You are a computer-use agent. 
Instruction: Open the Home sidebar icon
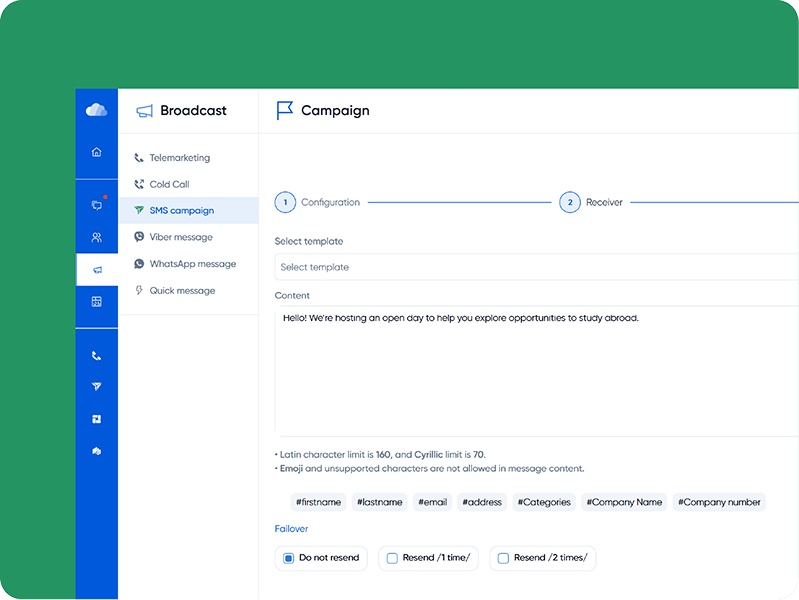pos(96,152)
